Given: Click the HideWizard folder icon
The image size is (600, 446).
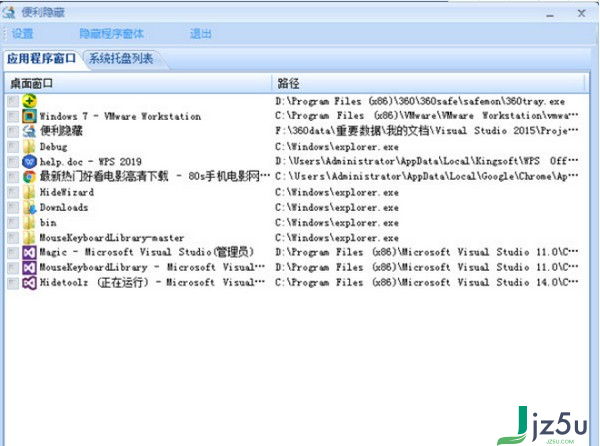Looking at the screenshot, I should tap(29, 192).
